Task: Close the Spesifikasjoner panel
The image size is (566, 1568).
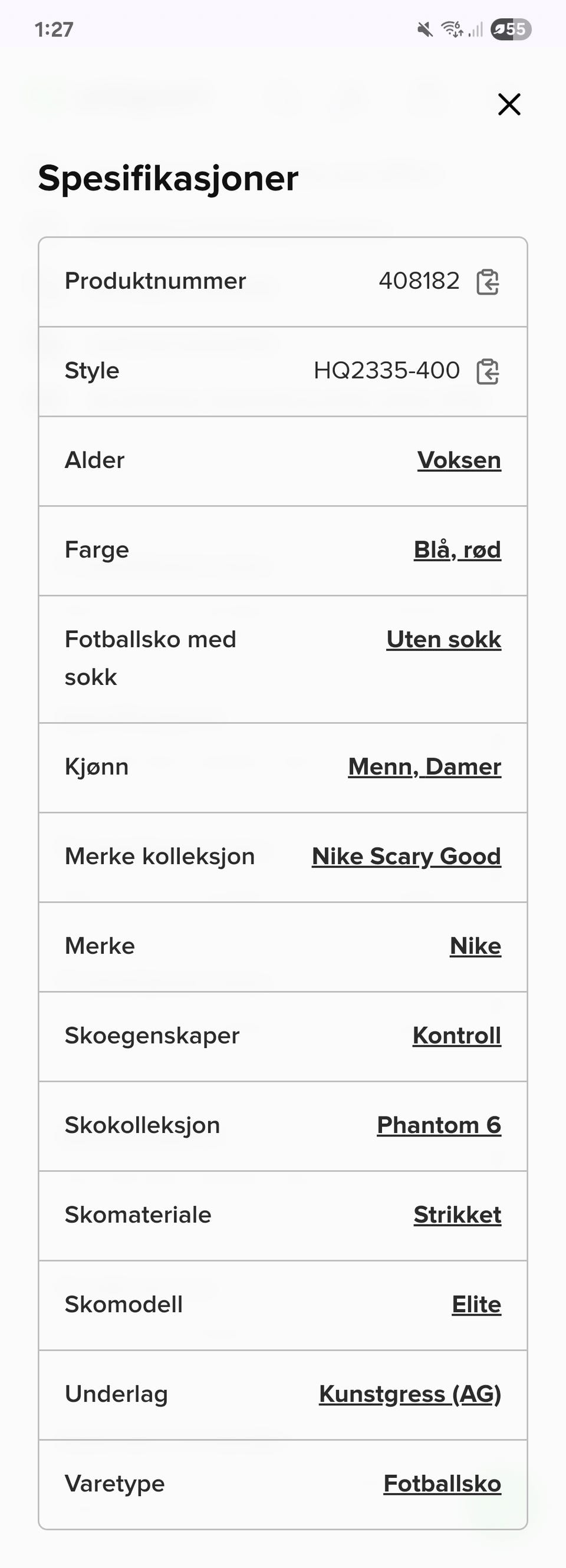Action: click(x=509, y=104)
